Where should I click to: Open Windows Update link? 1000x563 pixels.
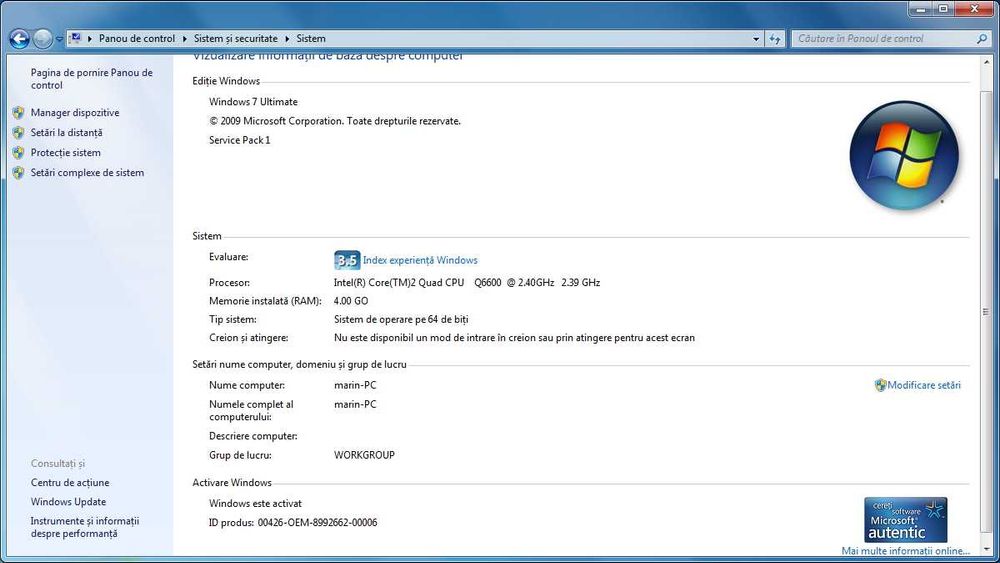[68, 502]
